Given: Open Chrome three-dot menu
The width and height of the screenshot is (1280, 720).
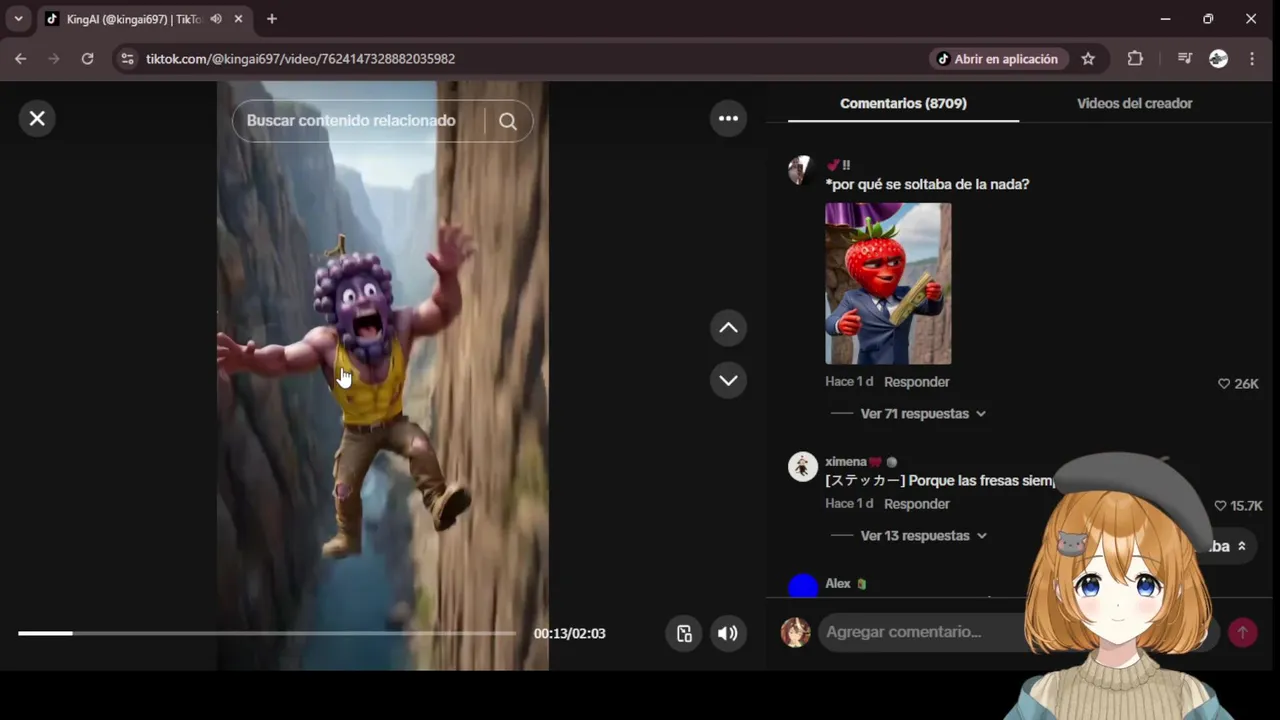Looking at the screenshot, I should tap(1252, 59).
